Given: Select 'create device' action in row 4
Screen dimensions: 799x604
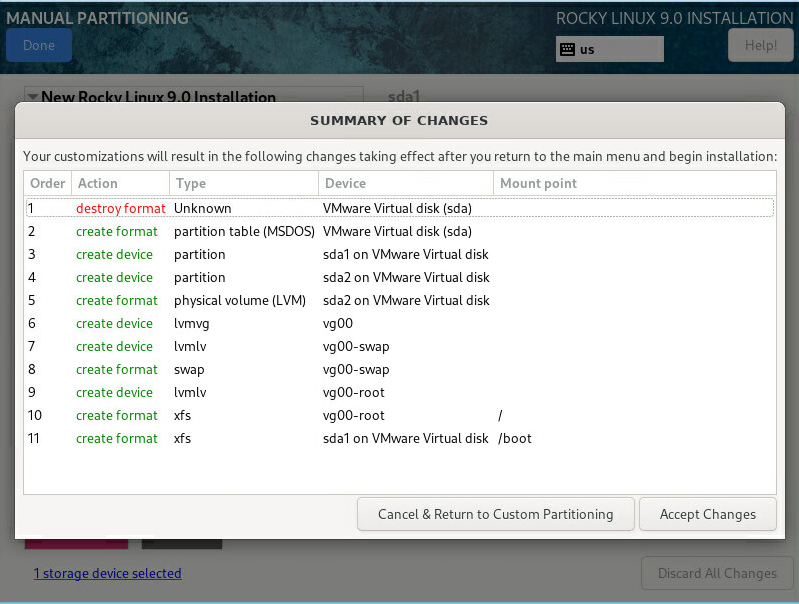Looking at the screenshot, I should tap(114, 277).
